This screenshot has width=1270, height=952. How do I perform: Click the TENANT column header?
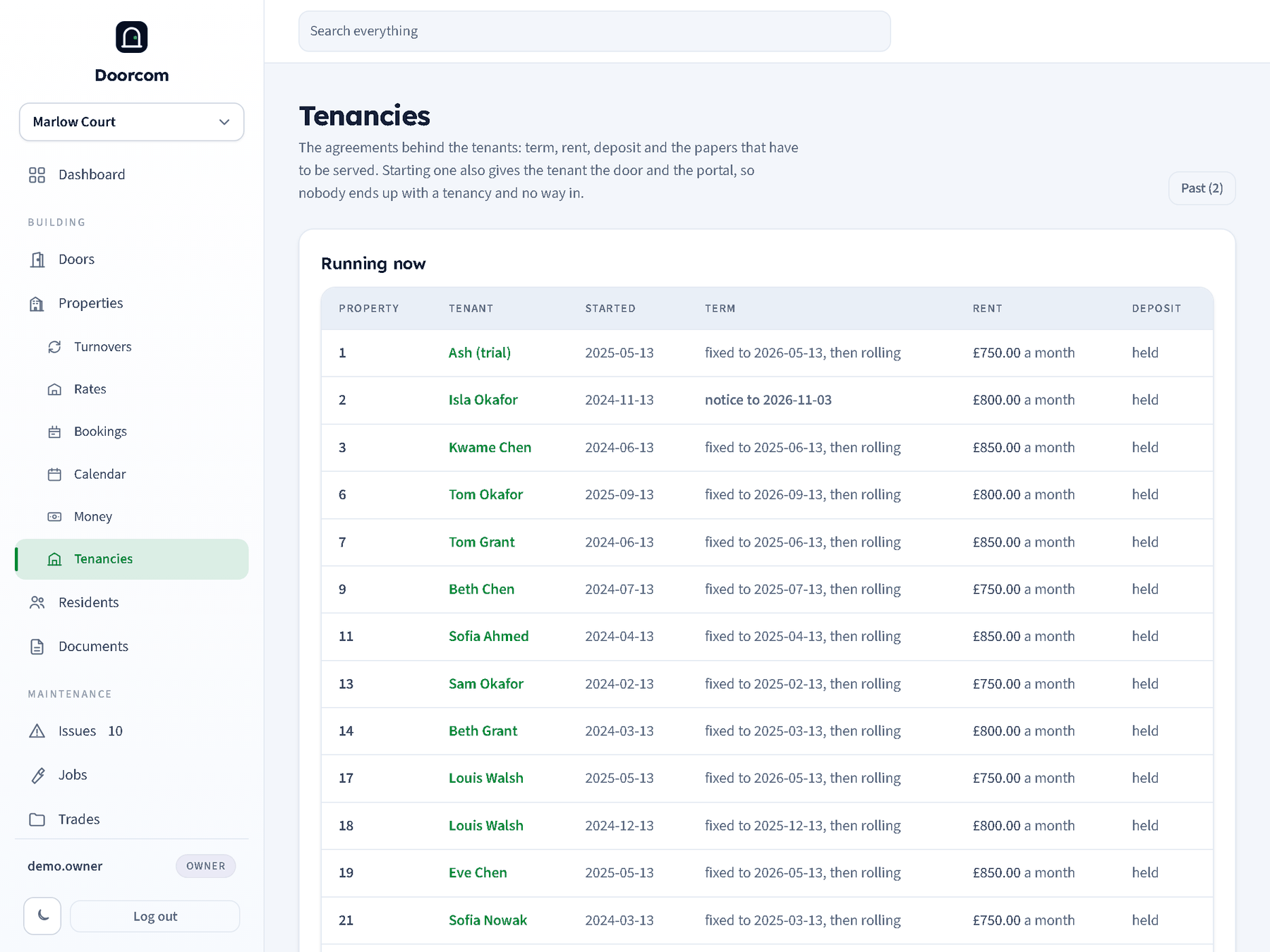click(471, 308)
